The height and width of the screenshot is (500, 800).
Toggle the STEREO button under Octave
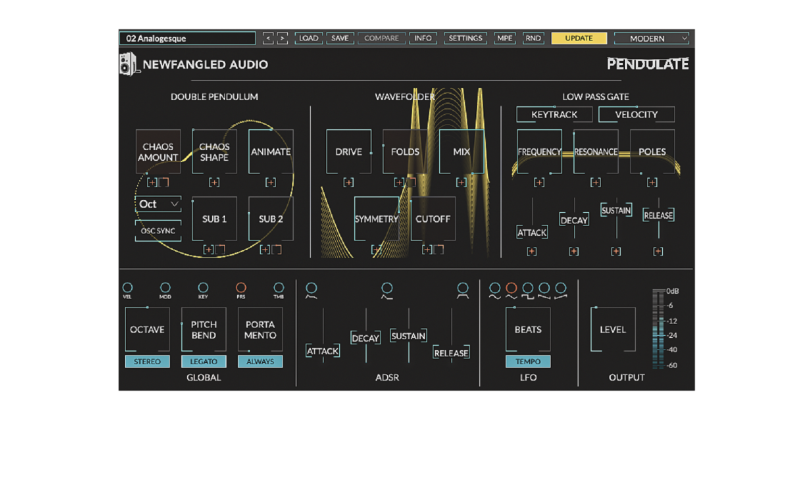[x=147, y=361]
